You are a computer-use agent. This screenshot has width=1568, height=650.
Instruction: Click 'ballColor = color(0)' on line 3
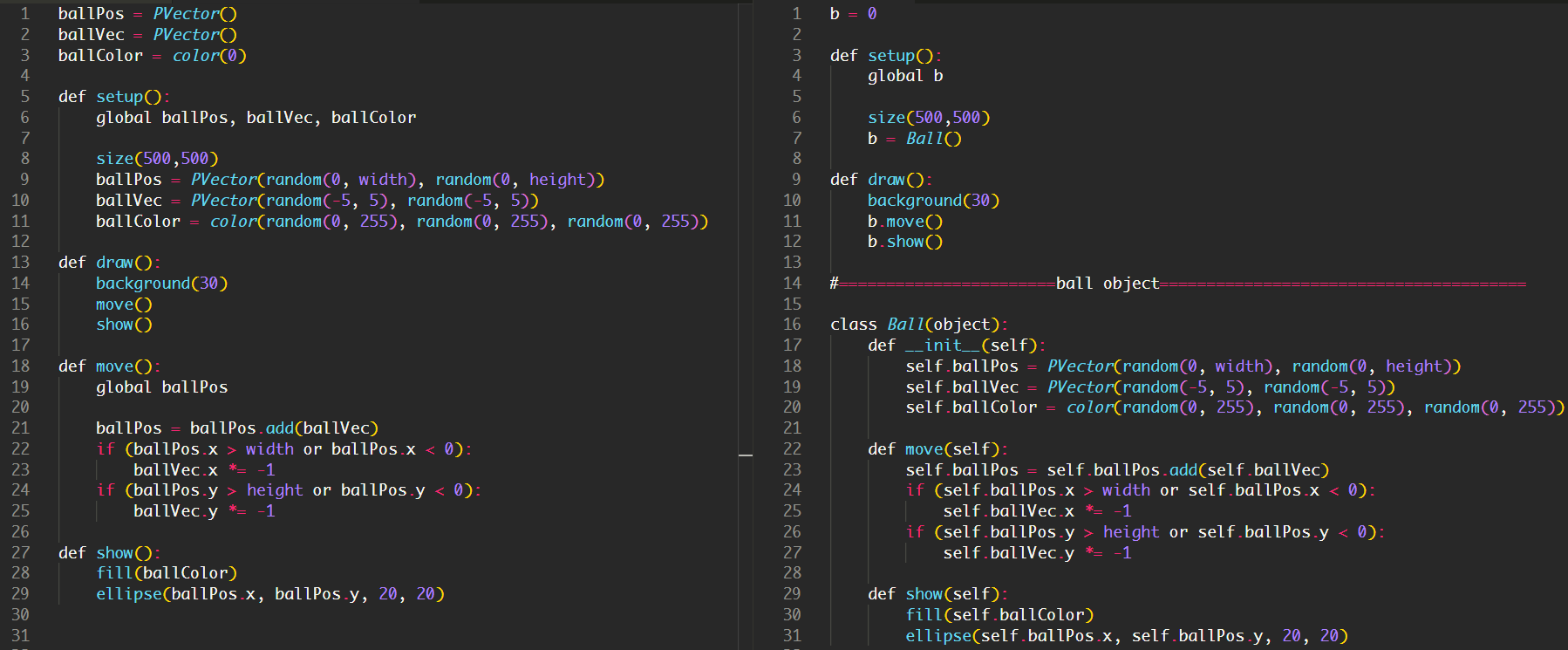tap(152, 56)
